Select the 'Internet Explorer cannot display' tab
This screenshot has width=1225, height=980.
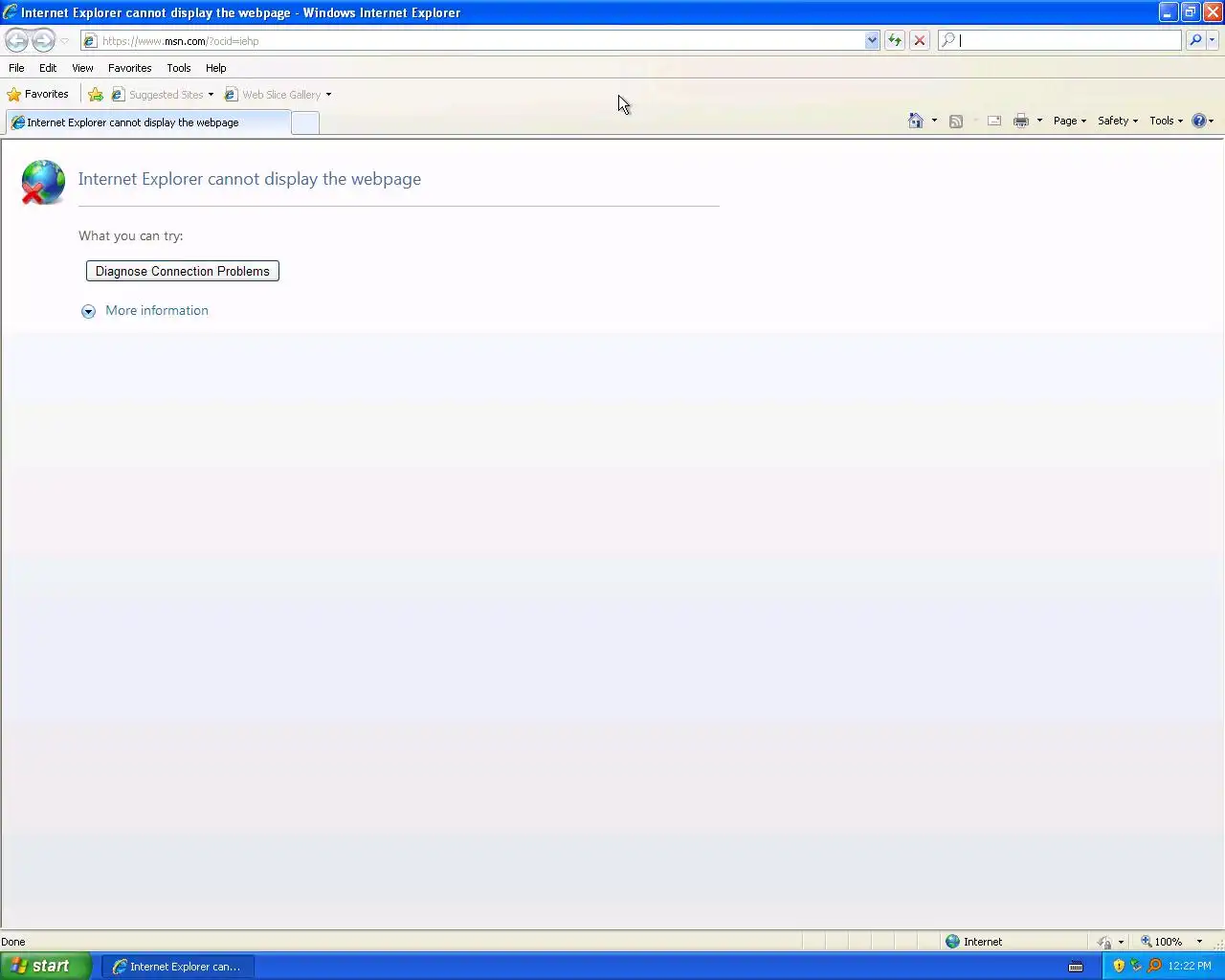tap(147, 122)
